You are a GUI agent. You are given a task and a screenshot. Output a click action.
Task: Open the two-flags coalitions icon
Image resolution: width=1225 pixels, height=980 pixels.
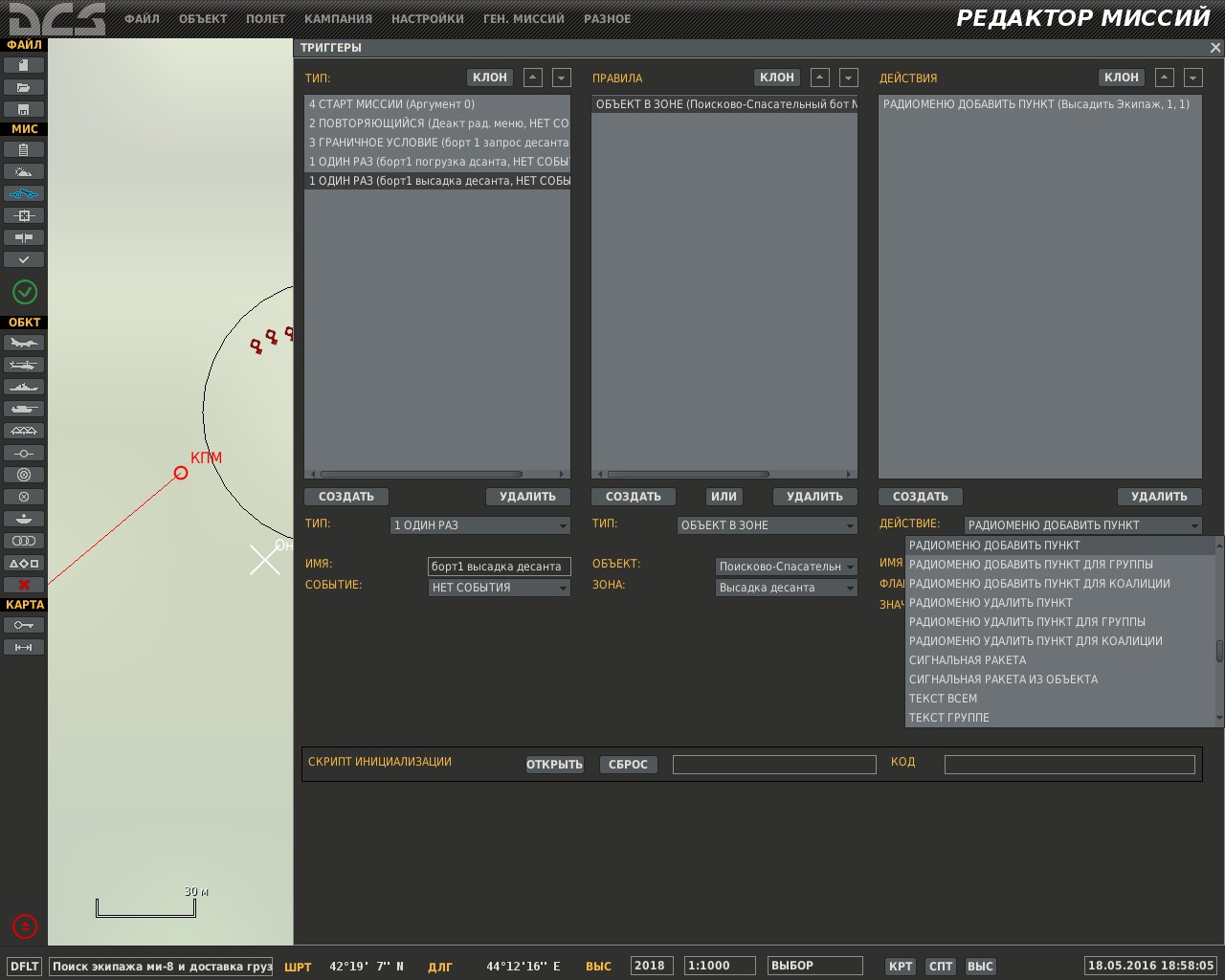click(24, 237)
